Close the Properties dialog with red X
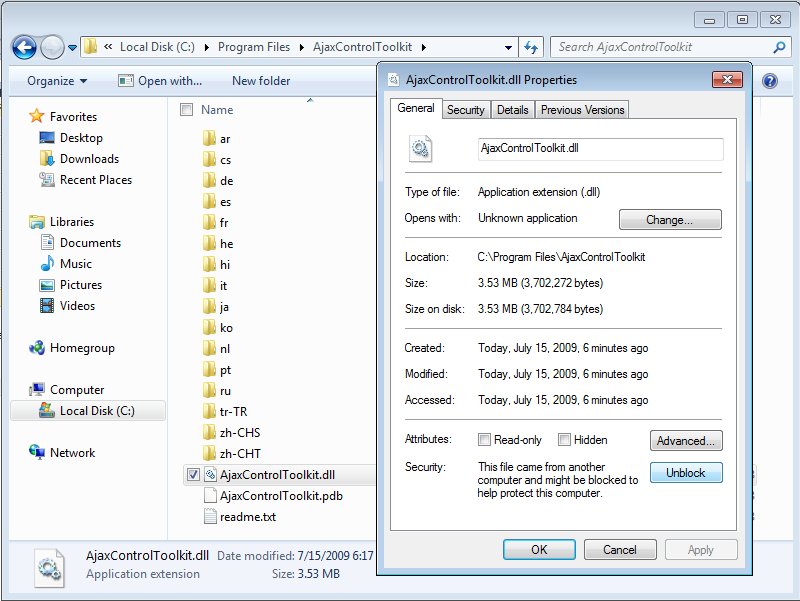 point(727,80)
